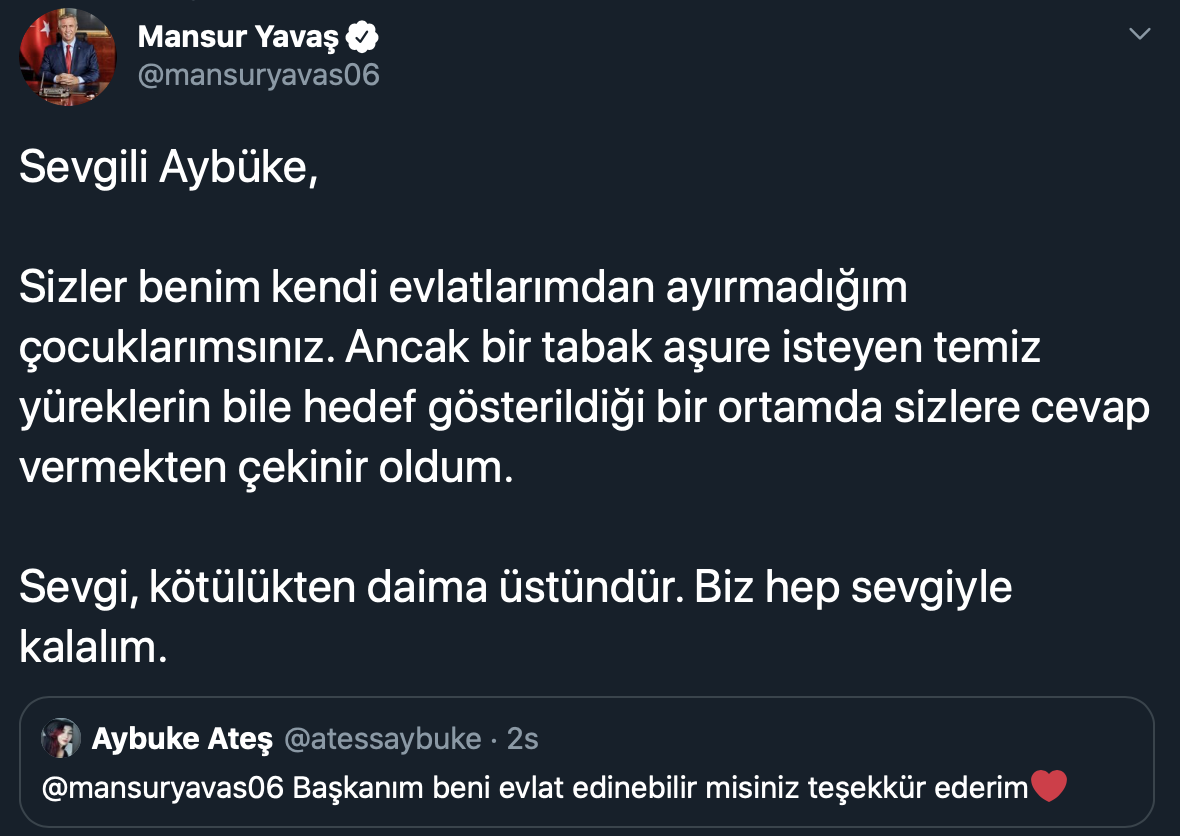
Task: Click the final word 'kalalım.'
Action: tap(92, 648)
